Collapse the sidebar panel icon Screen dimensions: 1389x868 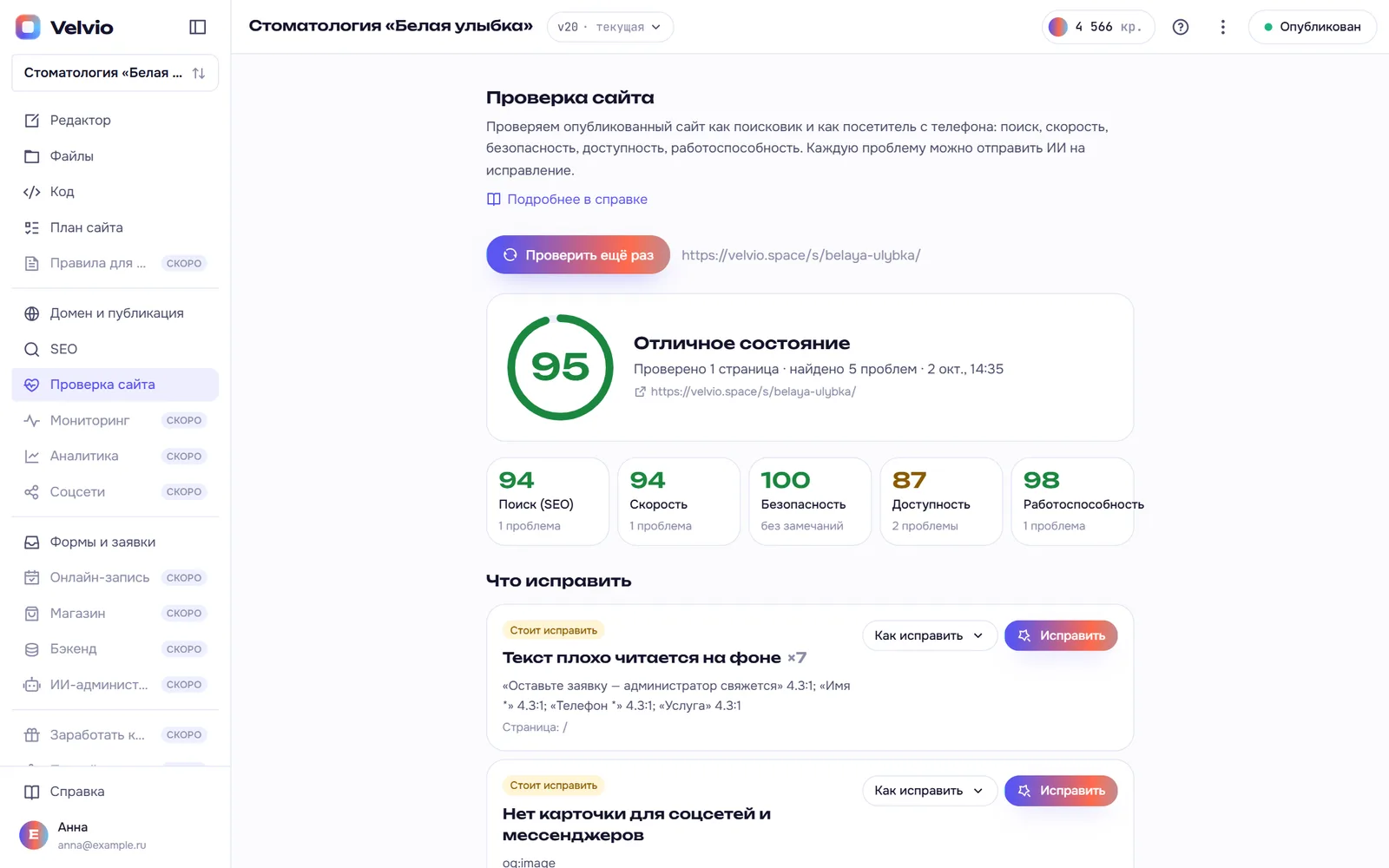(x=198, y=27)
